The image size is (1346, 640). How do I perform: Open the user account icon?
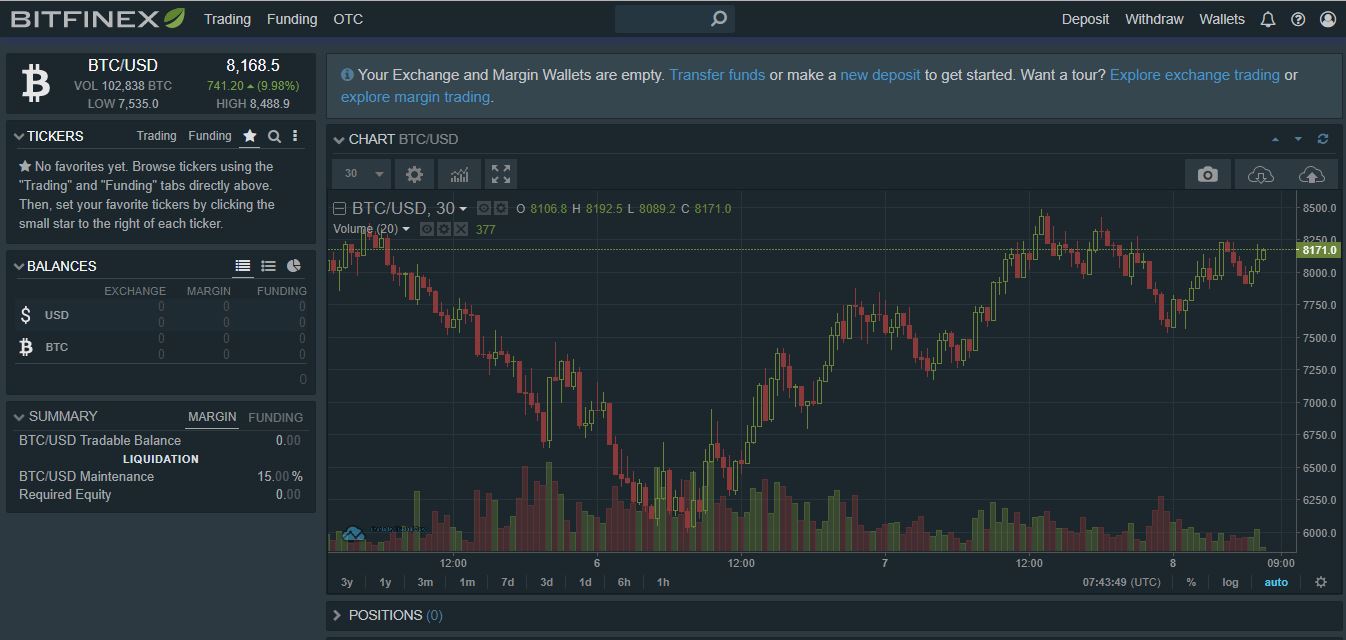tap(1328, 19)
